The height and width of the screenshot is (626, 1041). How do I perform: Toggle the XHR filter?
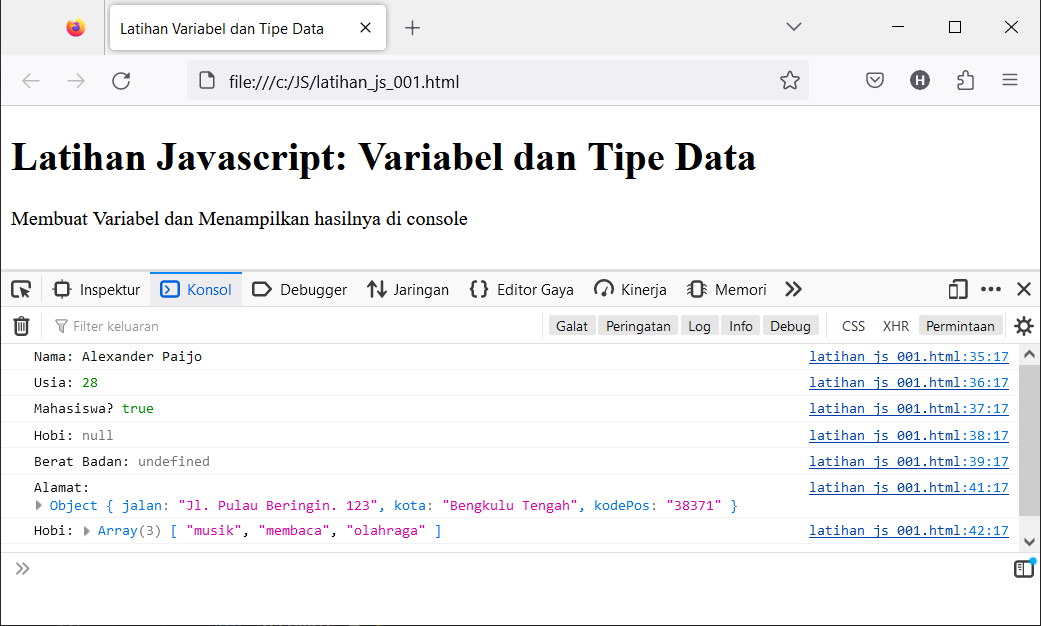tap(896, 326)
